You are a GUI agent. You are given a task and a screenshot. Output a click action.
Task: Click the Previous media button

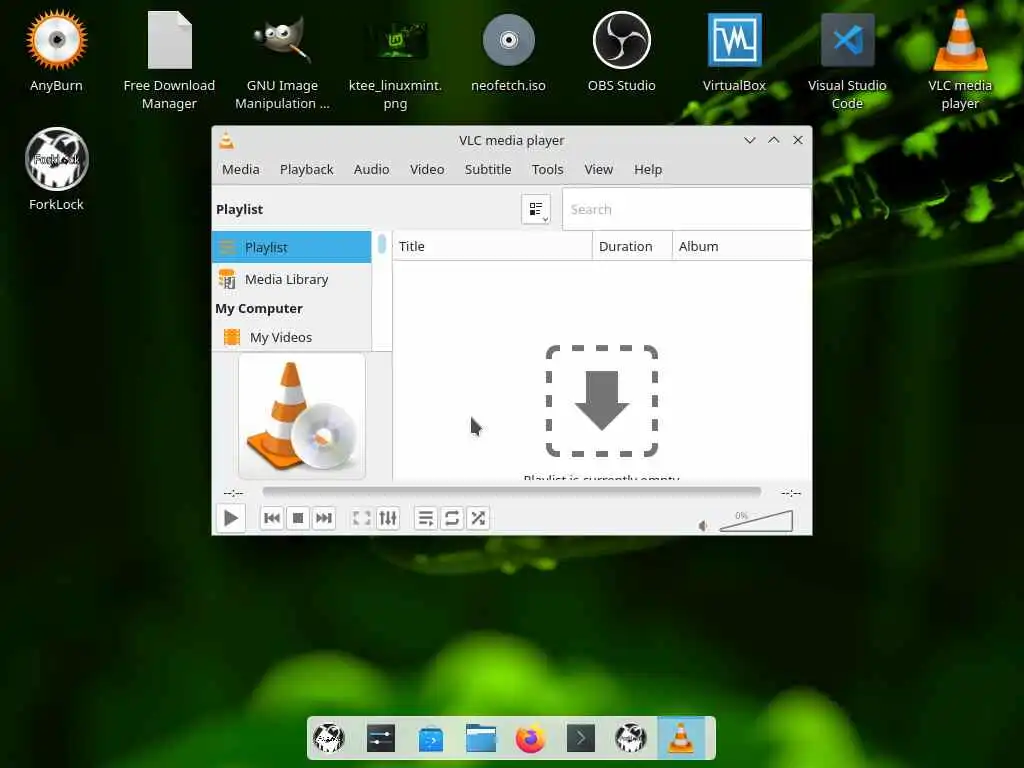[x=272, y=519]
